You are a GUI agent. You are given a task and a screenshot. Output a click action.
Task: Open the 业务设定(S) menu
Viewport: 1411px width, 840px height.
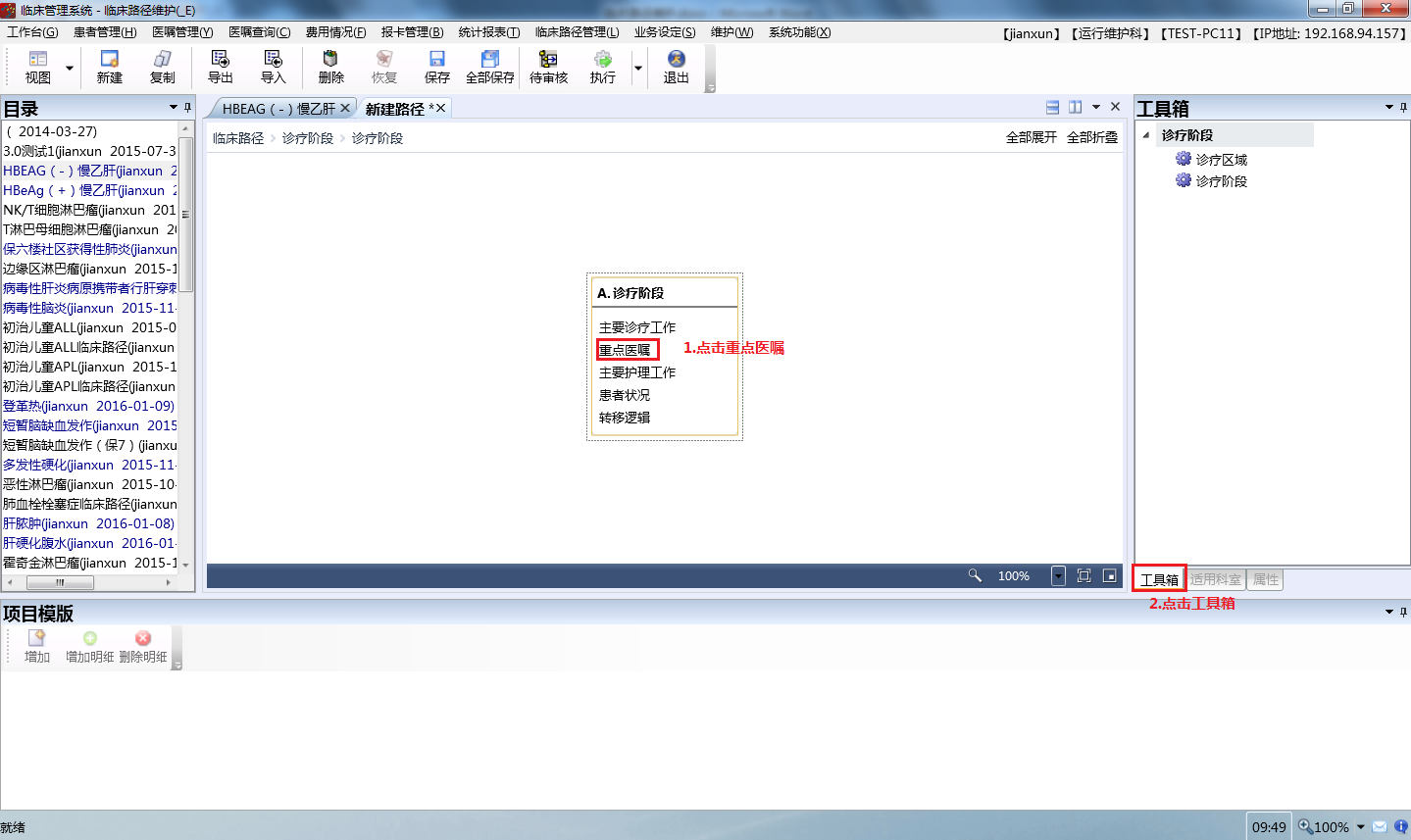tap(665, 32)
